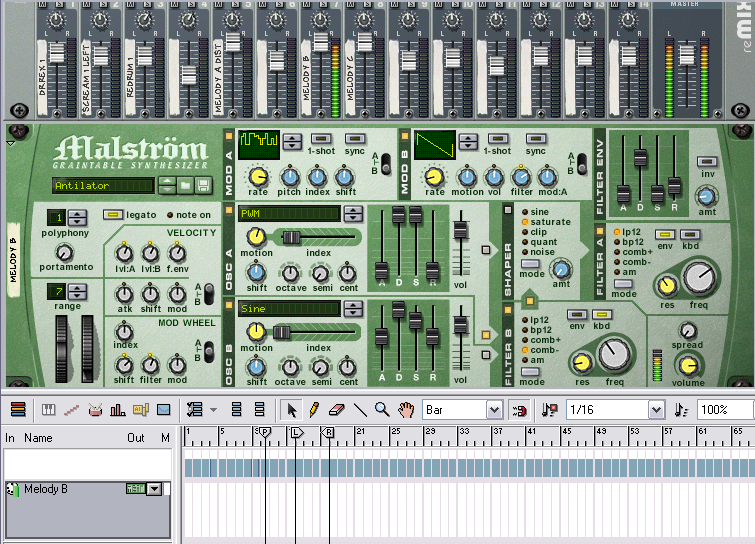Click the Shaper mode button
Screen dimensions: 755x544
(x=530, y=264)
